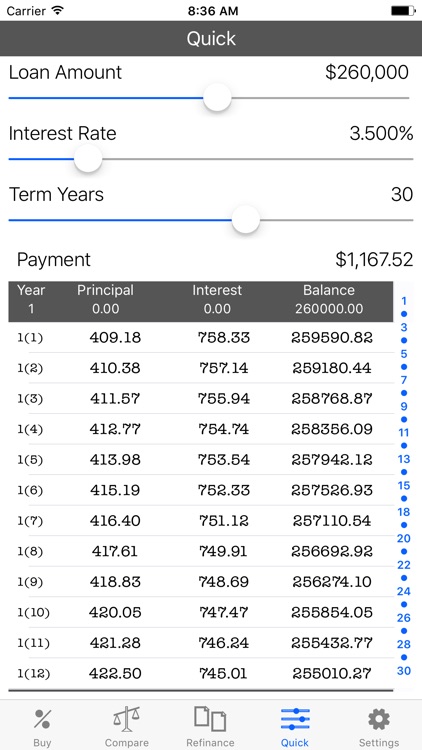The height and width of the screenshot is (750, 422).
Task: Open the Buy tab percent icon
Action: 42,719
